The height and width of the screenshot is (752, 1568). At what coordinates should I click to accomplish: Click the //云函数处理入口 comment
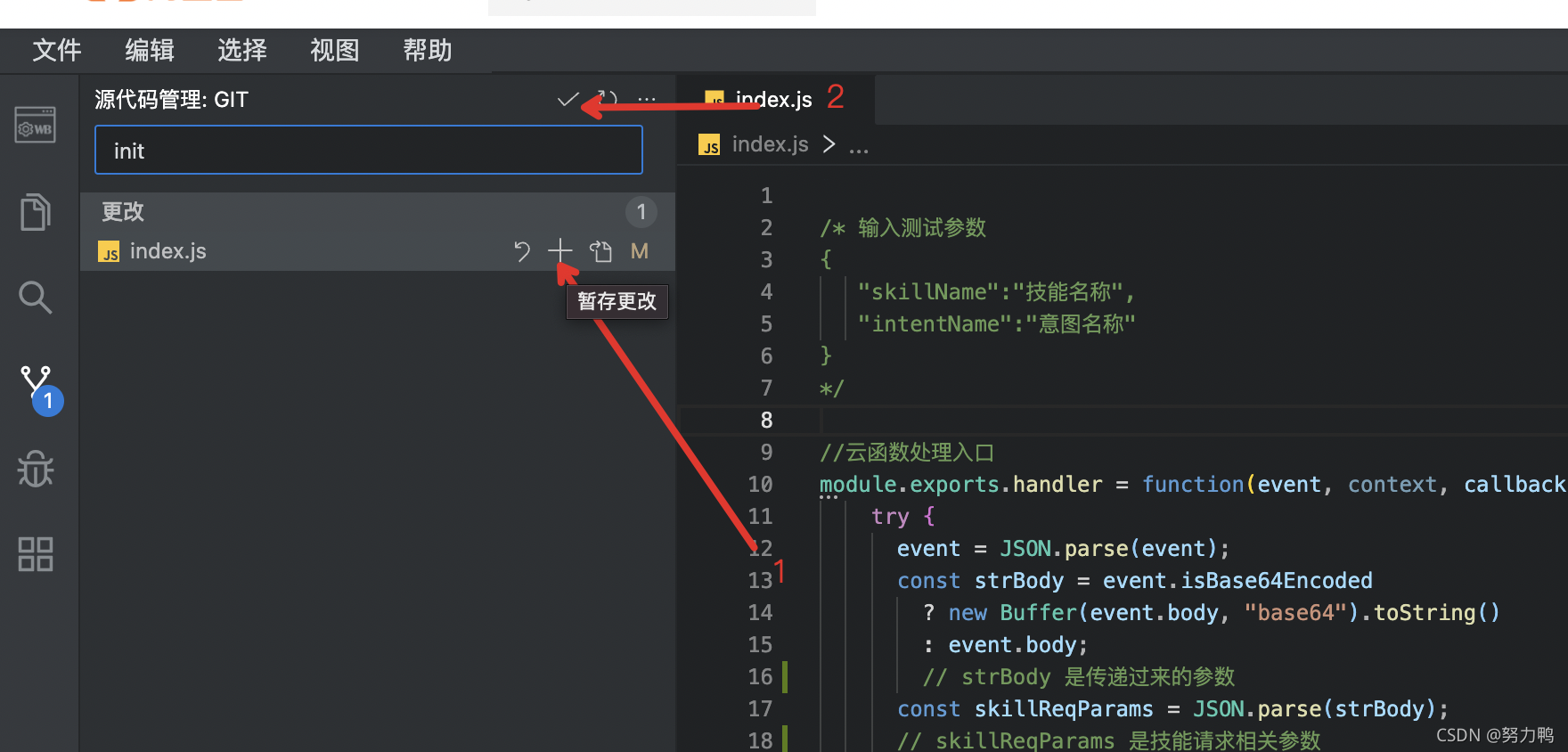907,453
